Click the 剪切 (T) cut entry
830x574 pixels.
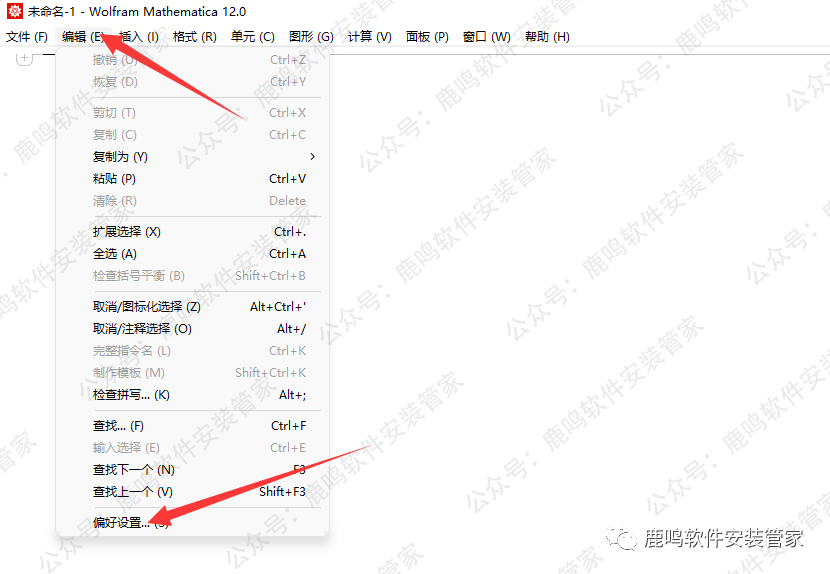pos(193,113)
